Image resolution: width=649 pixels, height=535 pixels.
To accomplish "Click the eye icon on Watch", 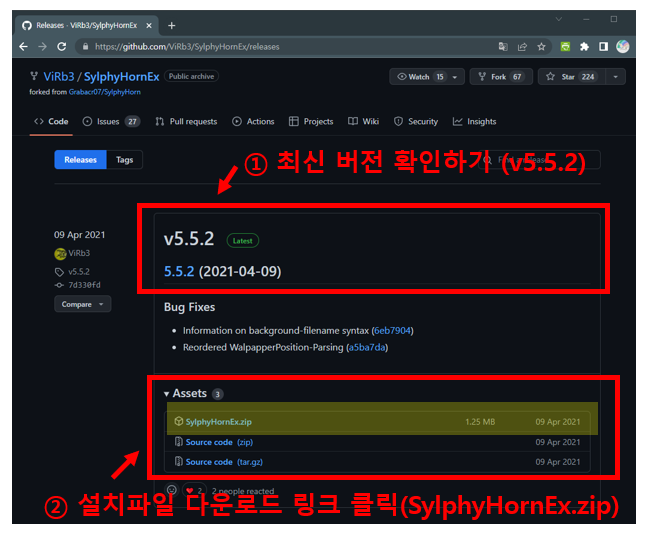I will 401,77.
